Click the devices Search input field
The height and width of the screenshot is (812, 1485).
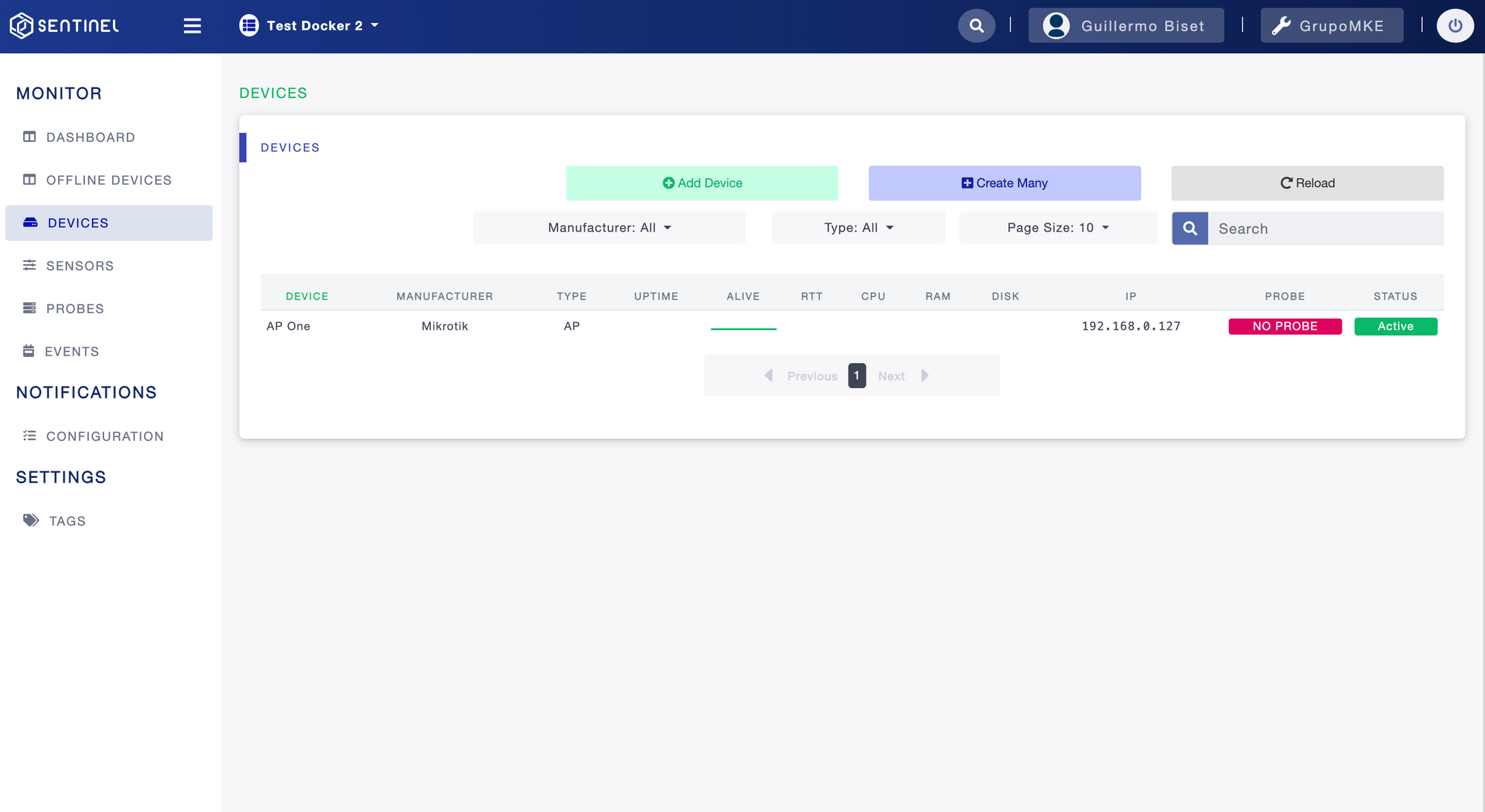pos(1326,229)
